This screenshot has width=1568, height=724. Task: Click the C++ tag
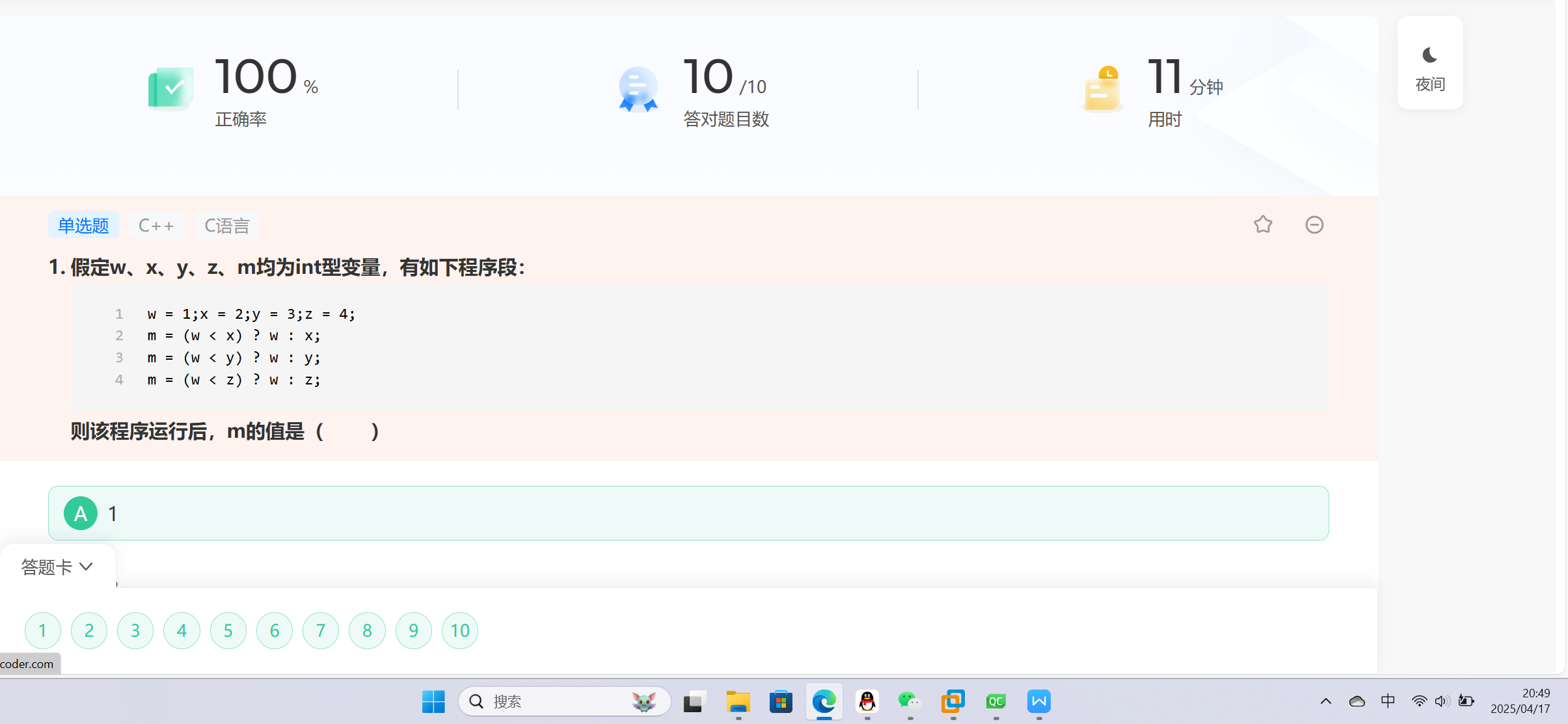[x=156, y=225]
